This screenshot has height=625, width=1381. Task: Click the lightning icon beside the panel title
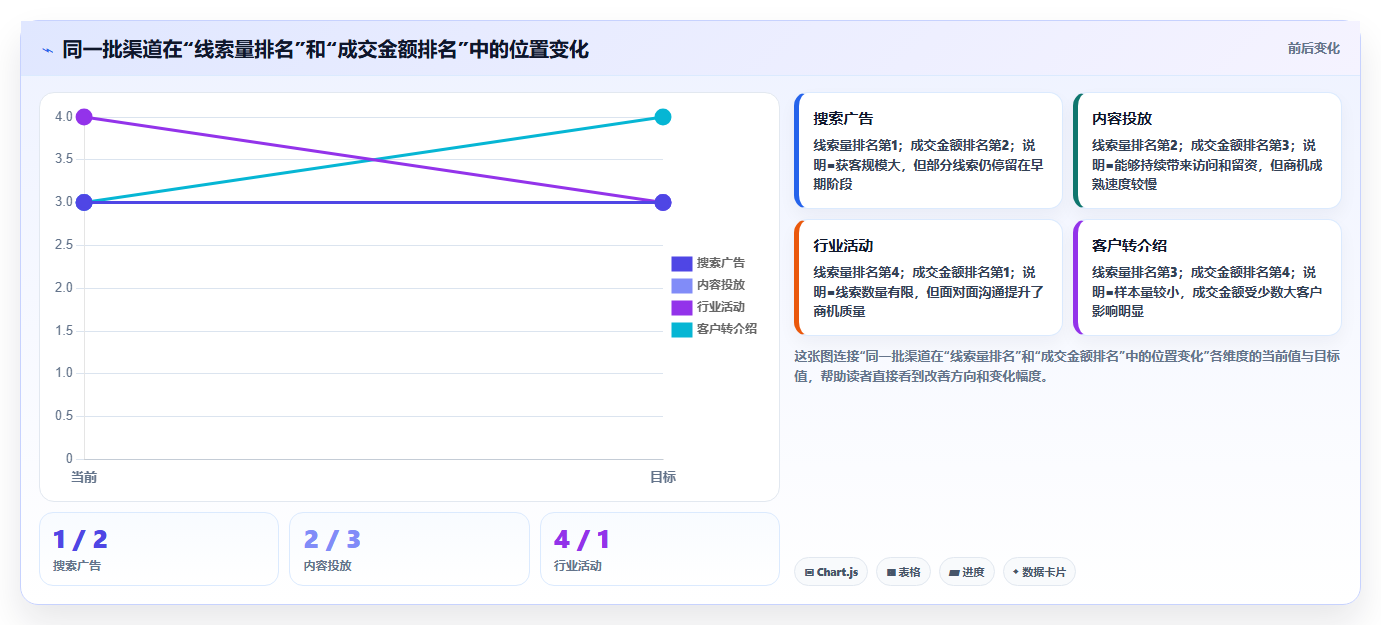[47, 50]
